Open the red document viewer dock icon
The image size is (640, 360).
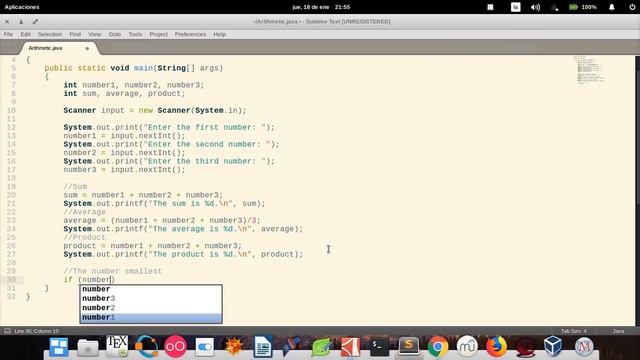[350, 347]
